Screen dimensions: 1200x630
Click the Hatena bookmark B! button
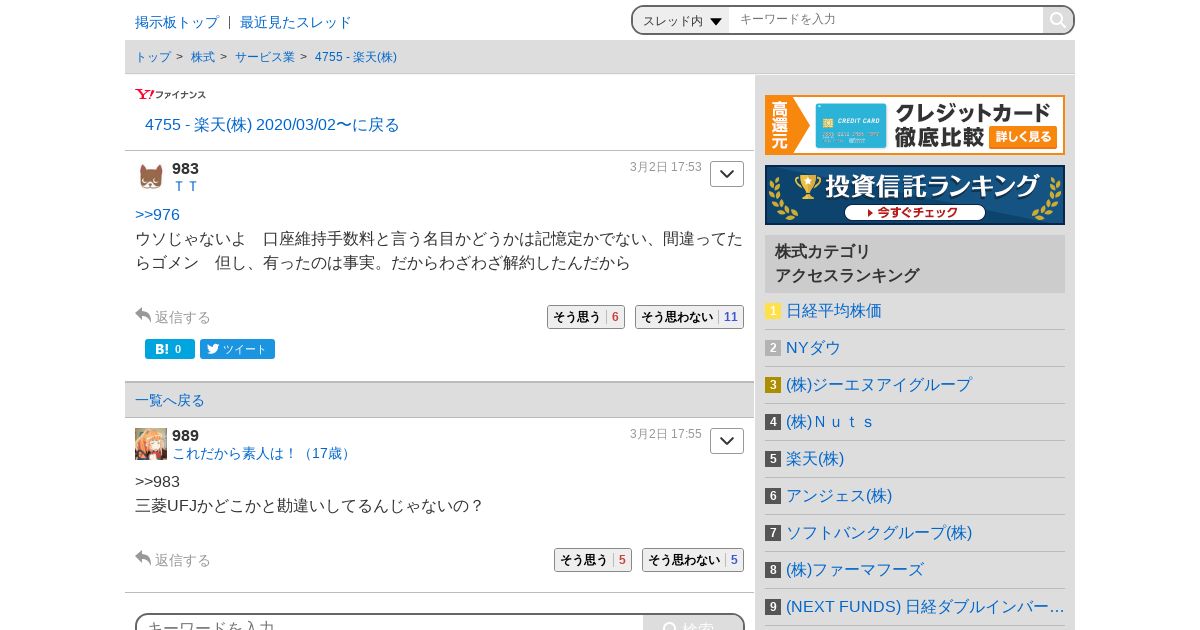click(x=170, y=349)
